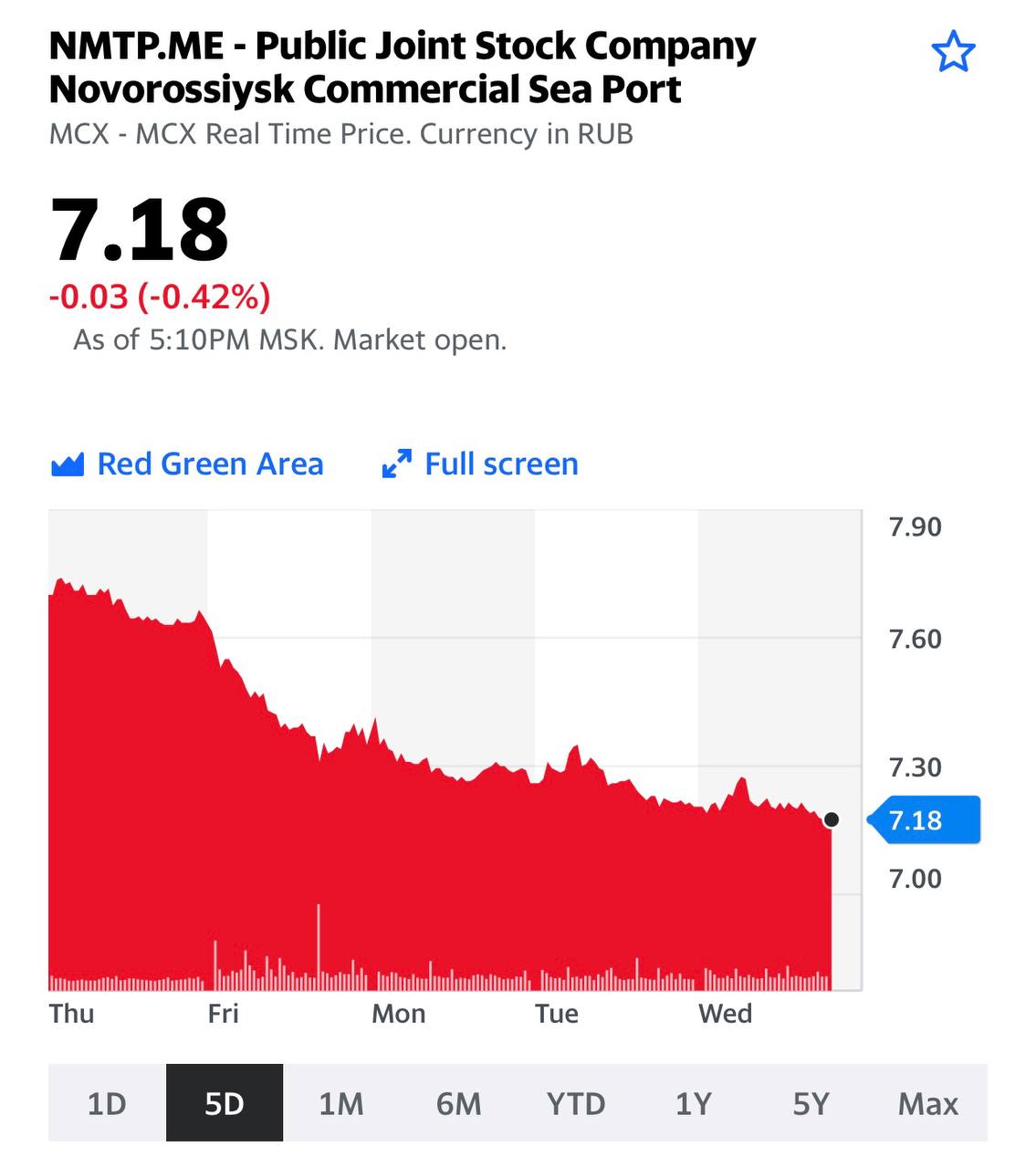Switch to the 1M range

click(341, 1103)
